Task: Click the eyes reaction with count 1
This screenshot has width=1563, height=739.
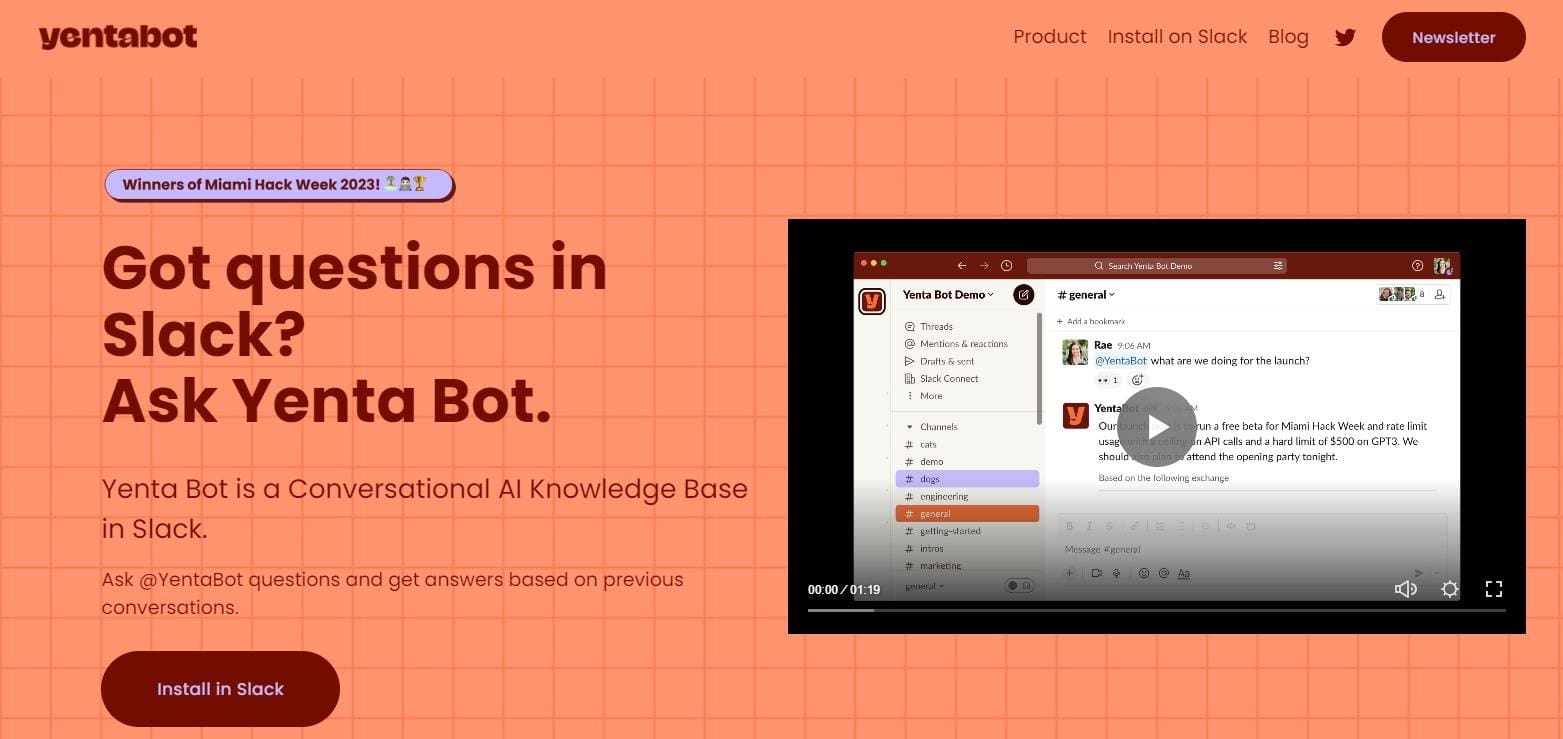Action: 1108,380
